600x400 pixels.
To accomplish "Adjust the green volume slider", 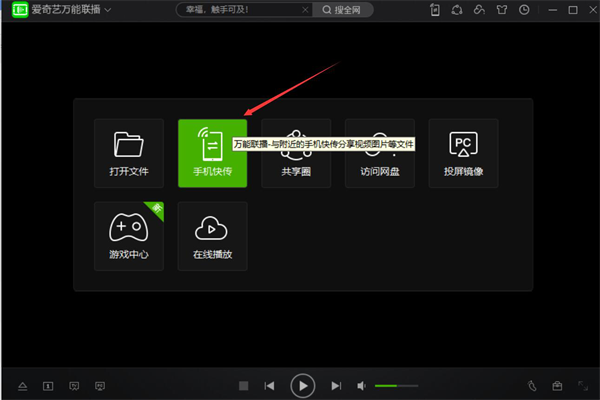I will (x=396, y=386).
